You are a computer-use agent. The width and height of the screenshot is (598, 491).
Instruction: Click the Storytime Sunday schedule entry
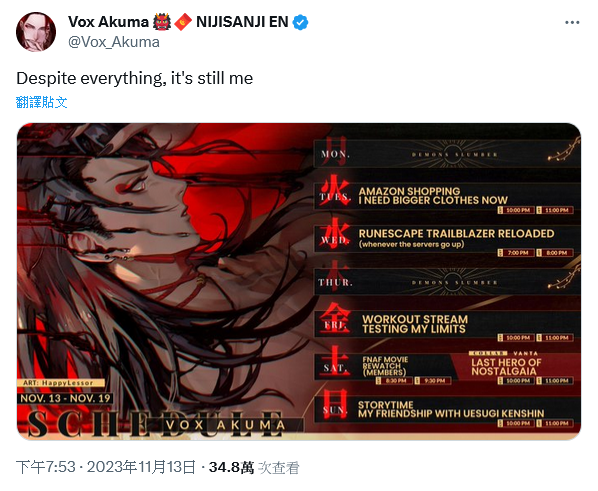pyautogui.click(x=451, y=409)
